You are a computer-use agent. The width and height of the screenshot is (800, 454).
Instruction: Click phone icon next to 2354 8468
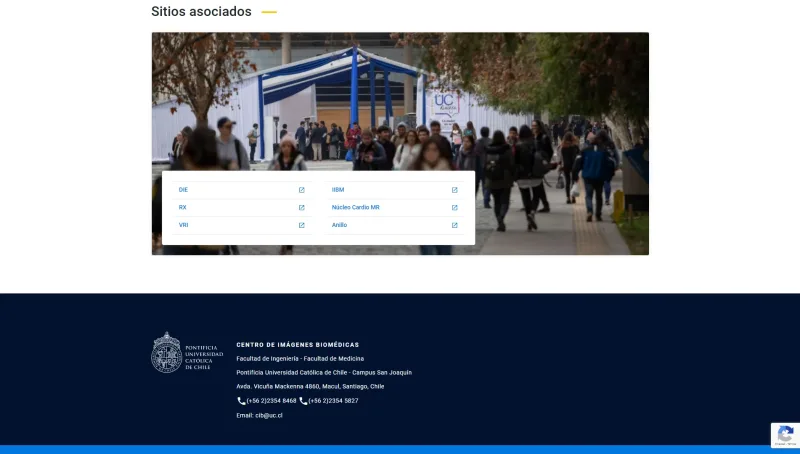(x=241, y=401)
